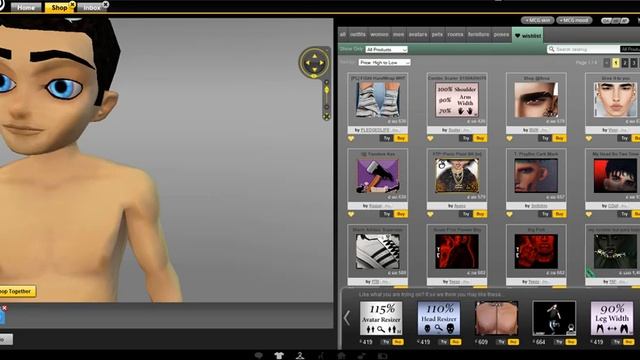Image resolution: width=640 pixels, height=360 pixels.
Task: Select the 'all' catalog category
Action: (343, 35)
